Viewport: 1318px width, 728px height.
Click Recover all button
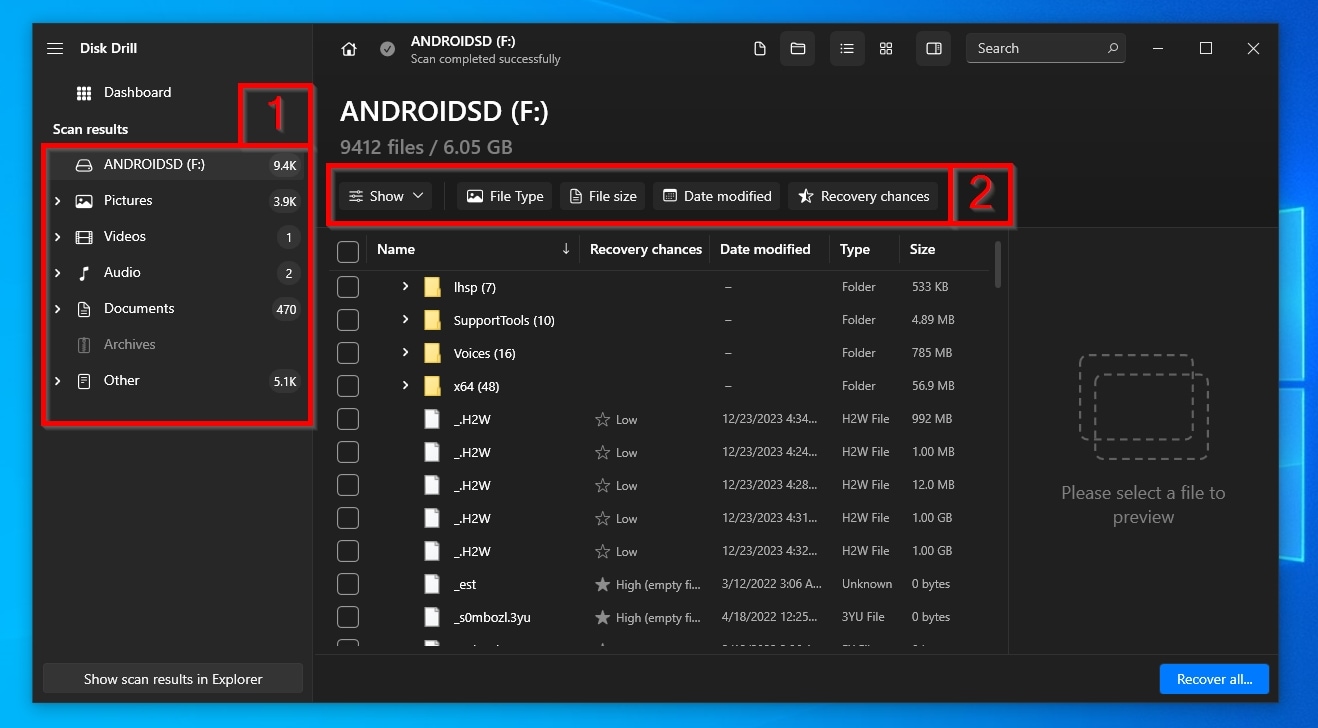pos(1214,679)
